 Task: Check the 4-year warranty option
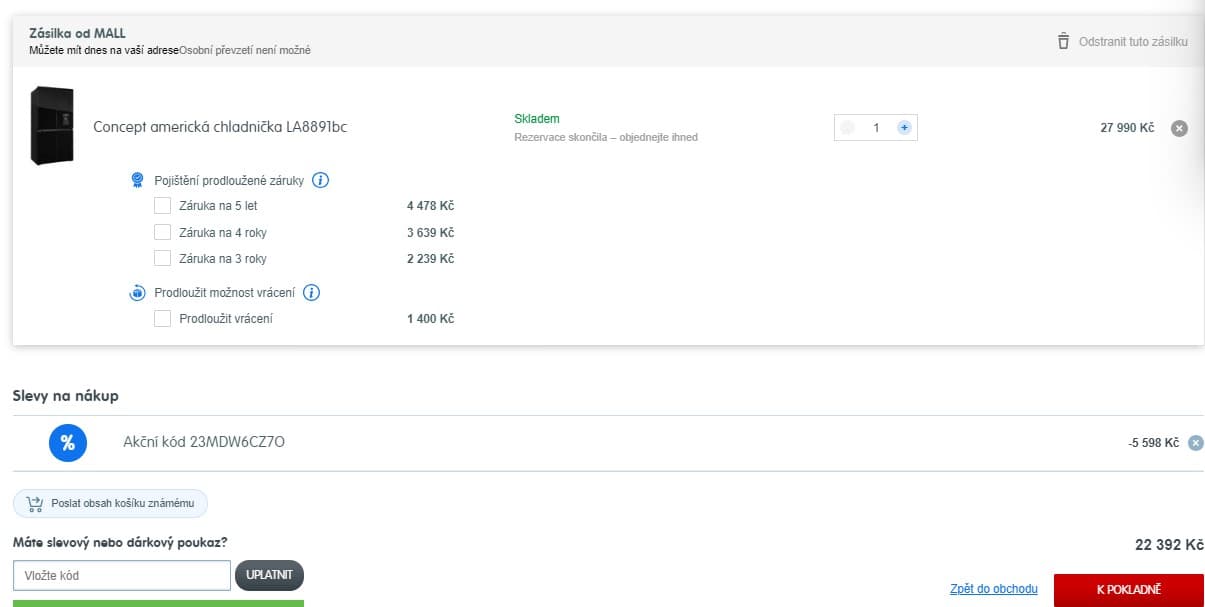163,232
